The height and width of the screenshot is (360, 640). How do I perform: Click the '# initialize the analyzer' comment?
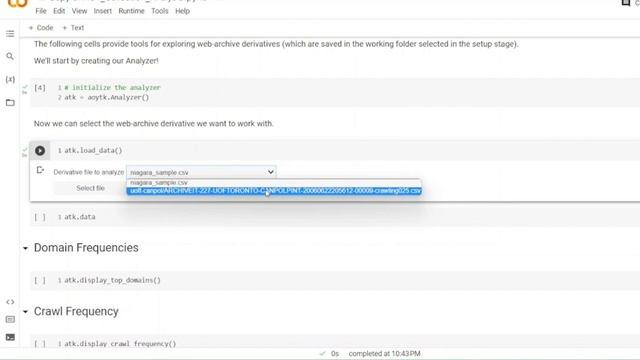tap(112, 88)
